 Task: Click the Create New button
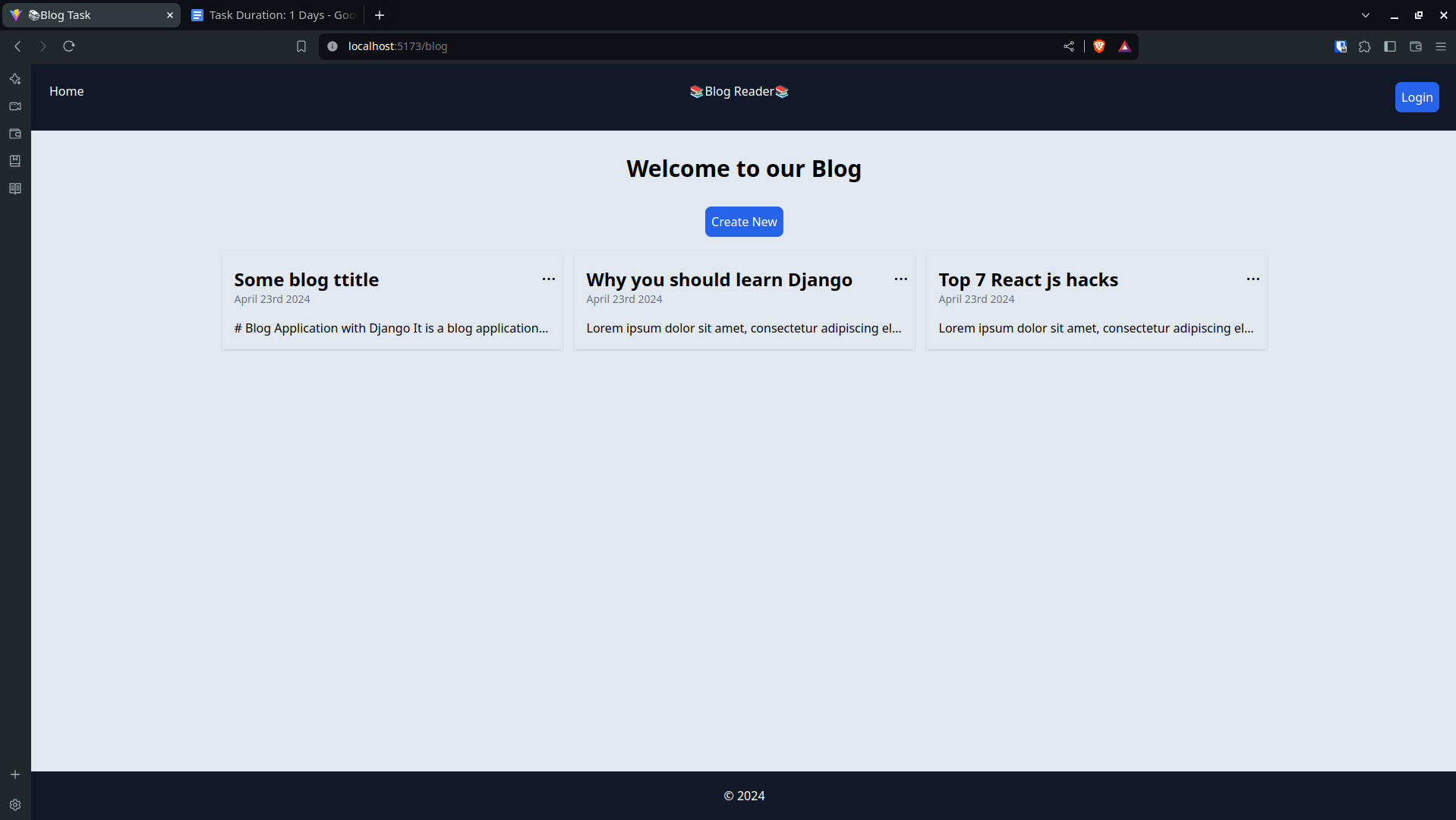(x=744, y=222)
